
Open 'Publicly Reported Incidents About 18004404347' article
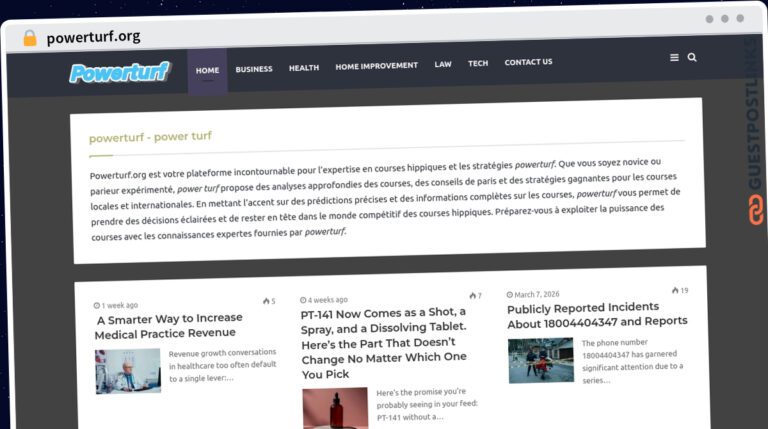(x=597, y=315)
